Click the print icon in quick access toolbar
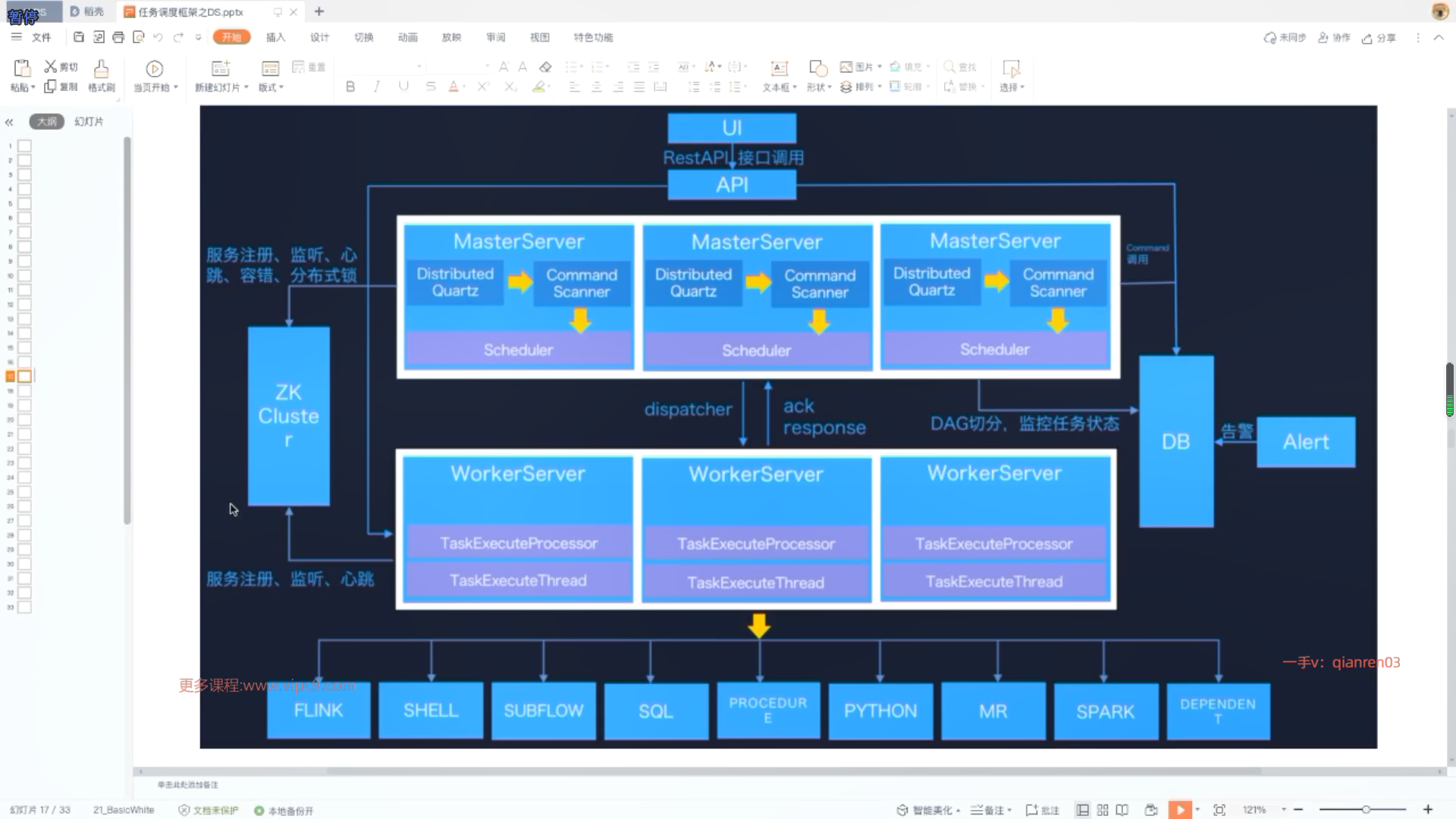1456x819 pixels. point(118,37)
